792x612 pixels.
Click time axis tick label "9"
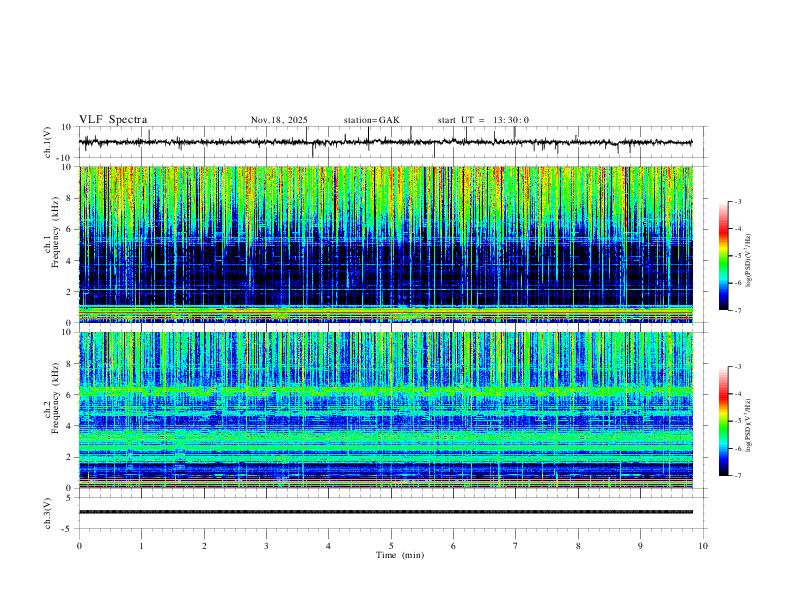[x=640, y=546]
